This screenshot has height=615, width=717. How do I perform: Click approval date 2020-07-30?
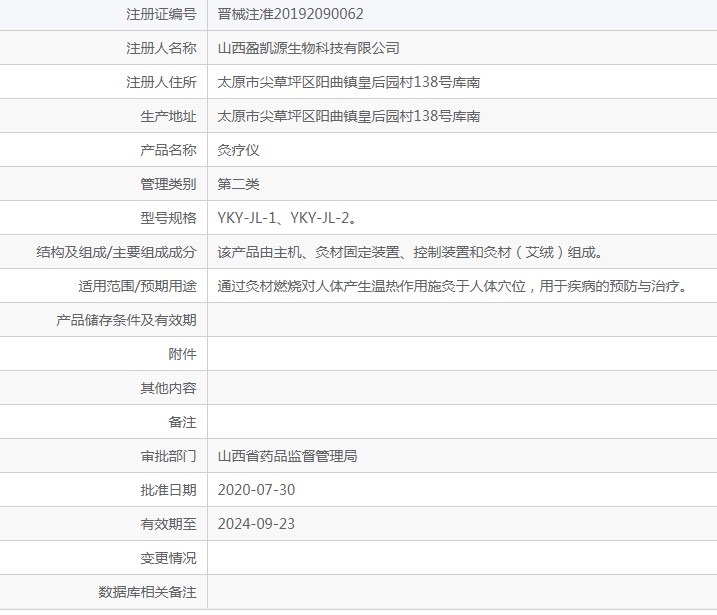click(256, 490)
